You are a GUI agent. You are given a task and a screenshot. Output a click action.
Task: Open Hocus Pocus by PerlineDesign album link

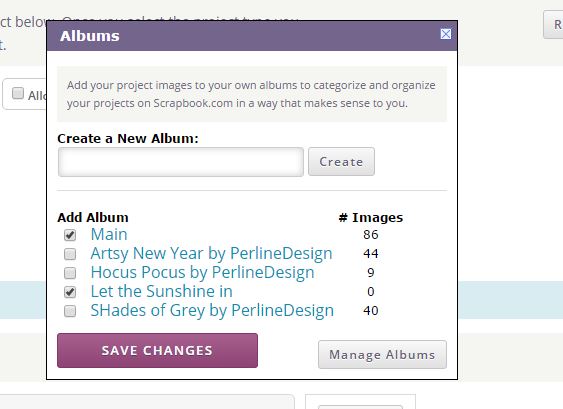click(x=203, y=273)
